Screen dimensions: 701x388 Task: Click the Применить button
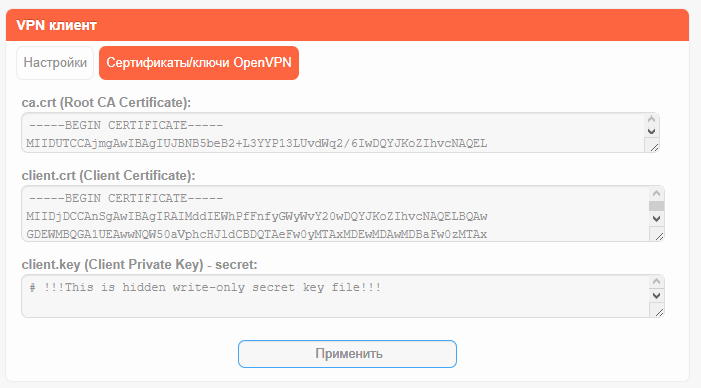(347, 354)
